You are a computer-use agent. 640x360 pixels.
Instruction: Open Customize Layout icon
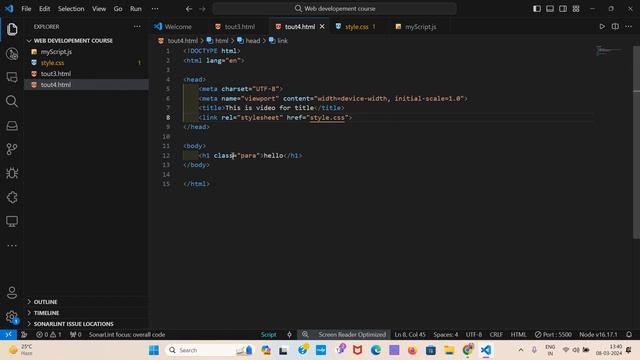pyautogui.click(x=576, y=9)
